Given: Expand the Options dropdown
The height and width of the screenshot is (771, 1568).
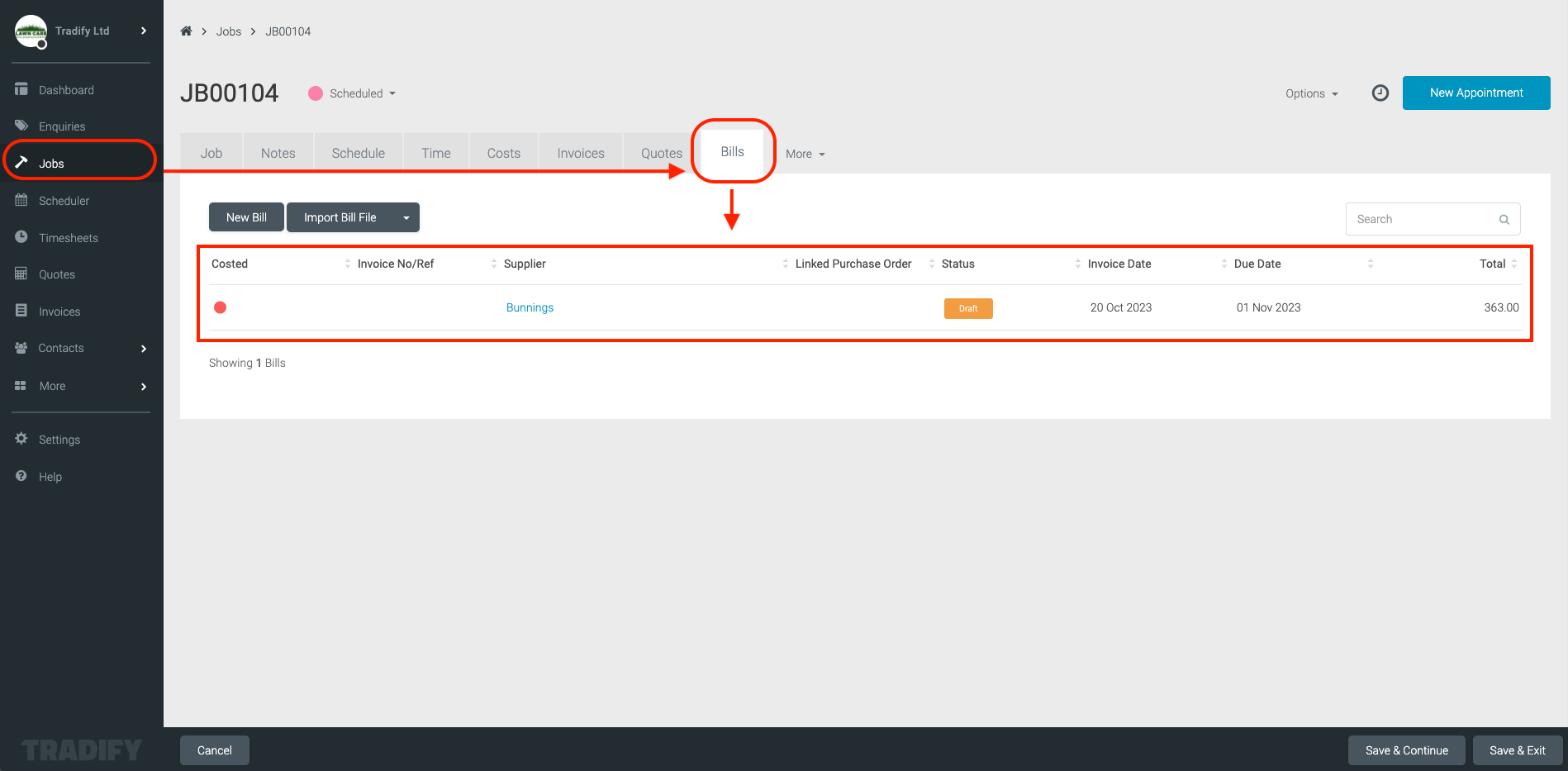Looking at the screenshot, I should [1310, 93].
